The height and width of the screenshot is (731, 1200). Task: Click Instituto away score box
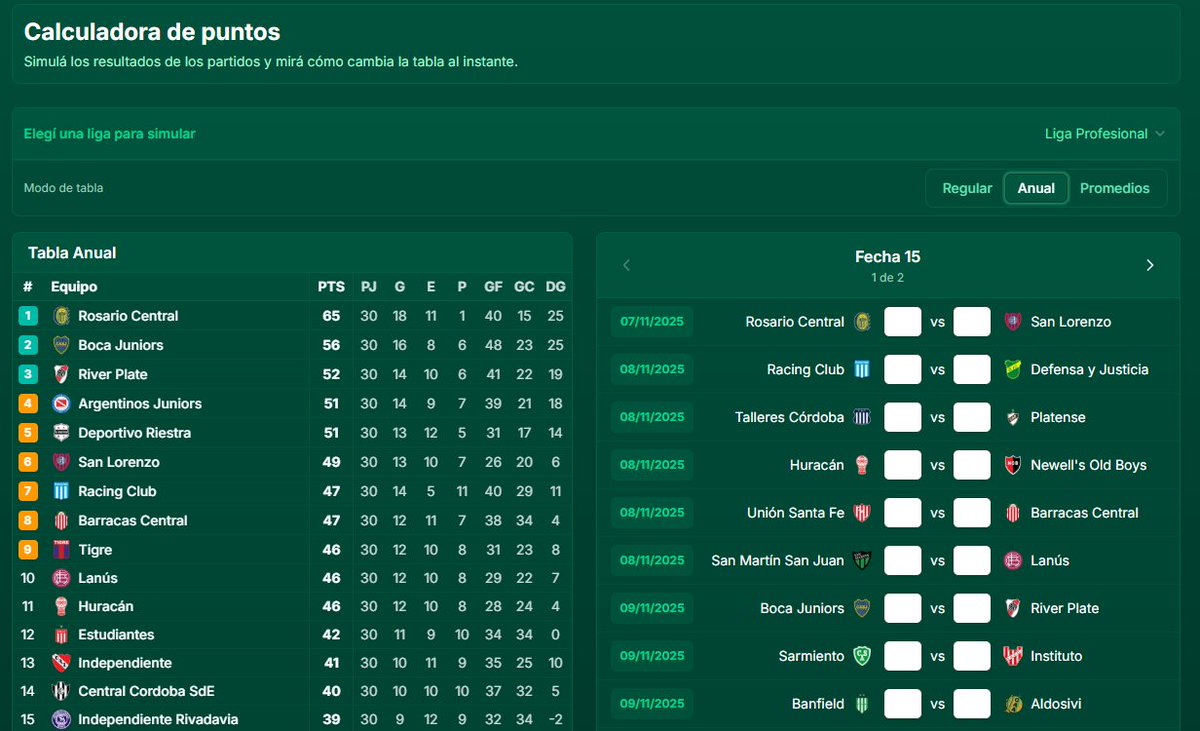[x=972, y=656]
